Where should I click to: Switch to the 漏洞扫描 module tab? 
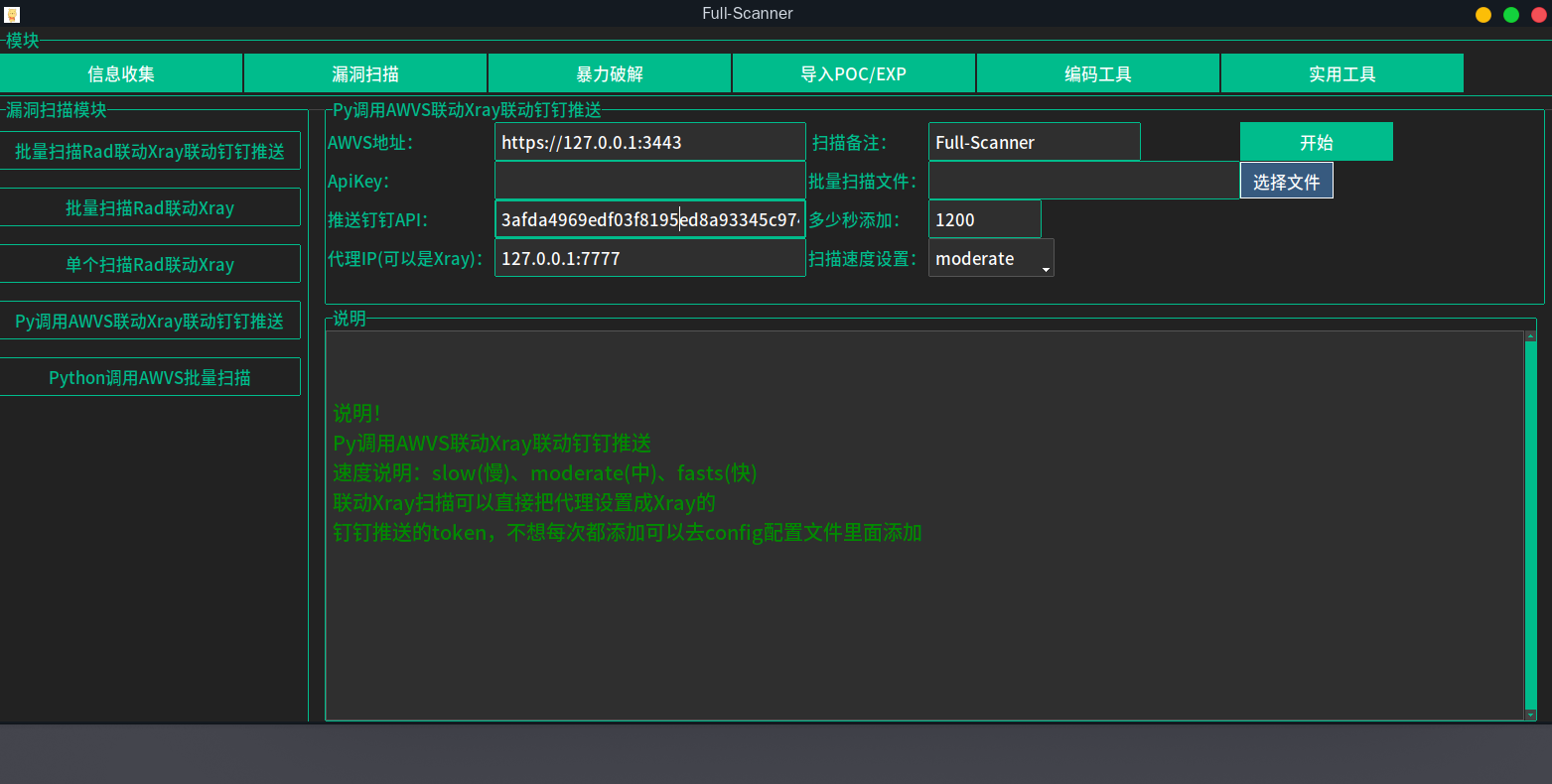pos(365,74)
